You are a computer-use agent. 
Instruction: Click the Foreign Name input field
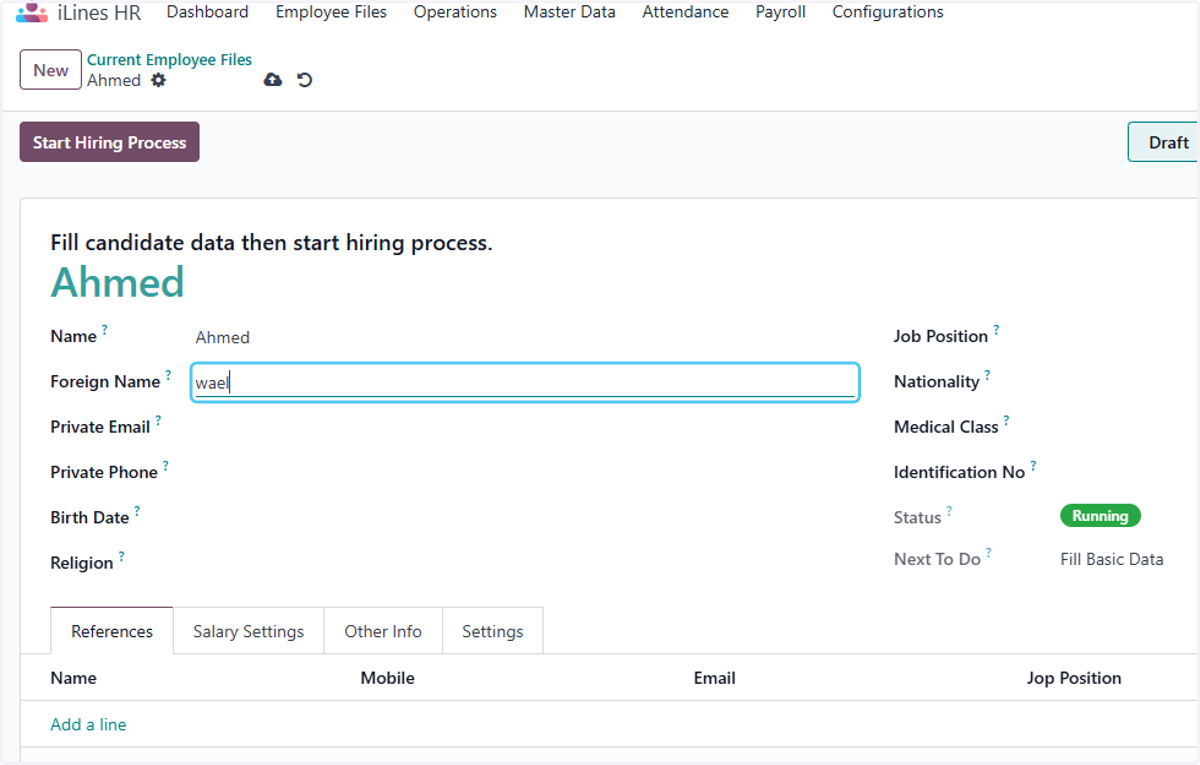(x=525, y=383)
